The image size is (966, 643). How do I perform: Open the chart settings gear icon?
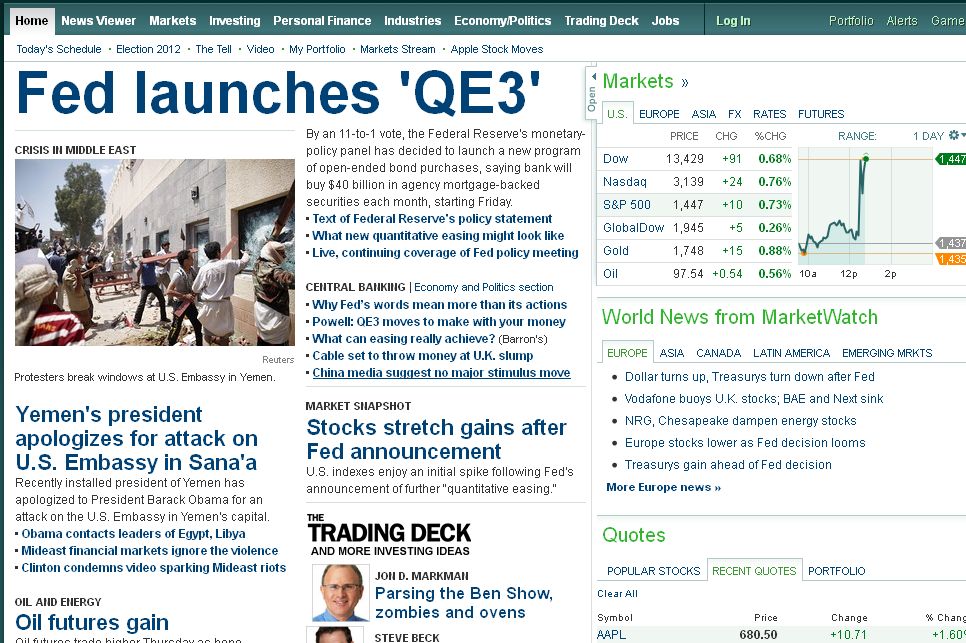point(954,135)
